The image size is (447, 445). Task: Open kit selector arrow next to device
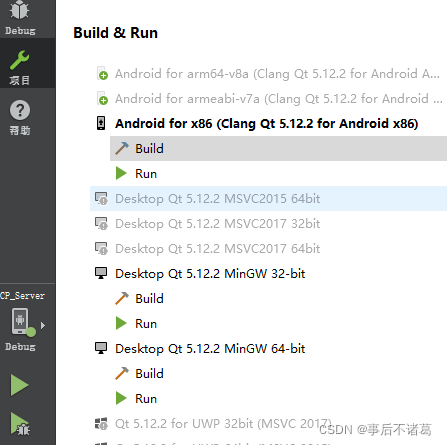(43, 325)
